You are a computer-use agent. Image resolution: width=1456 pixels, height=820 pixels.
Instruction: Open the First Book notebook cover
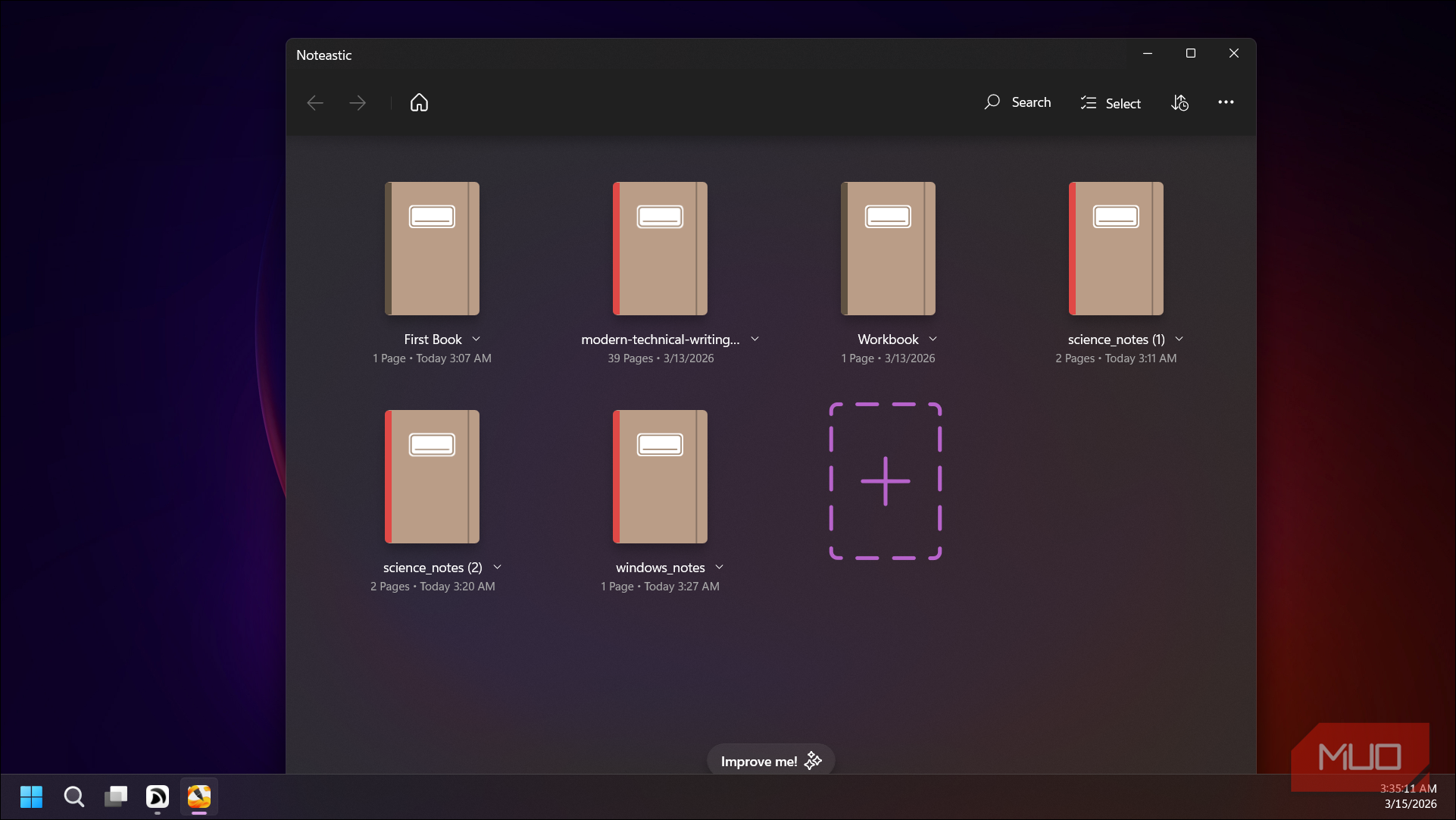click(432, 249)
